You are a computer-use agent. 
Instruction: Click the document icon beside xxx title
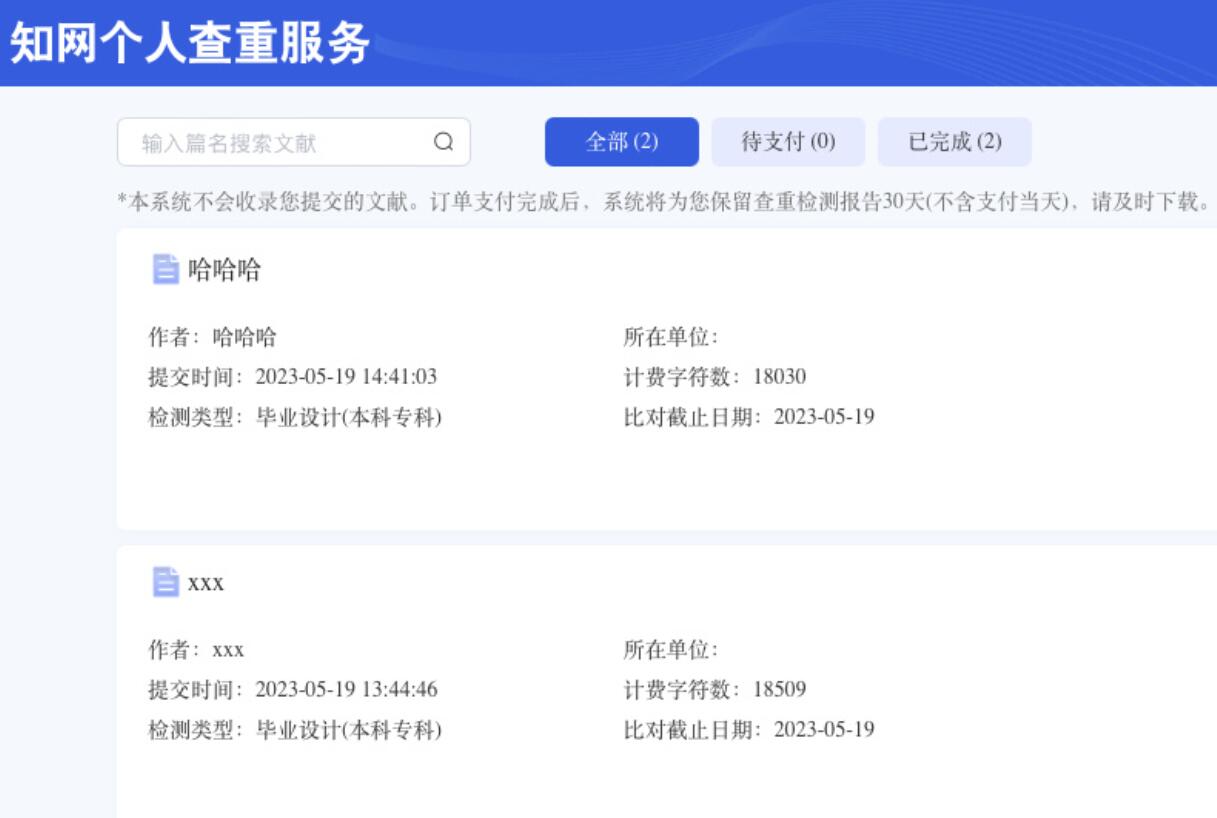coord(165,582)
